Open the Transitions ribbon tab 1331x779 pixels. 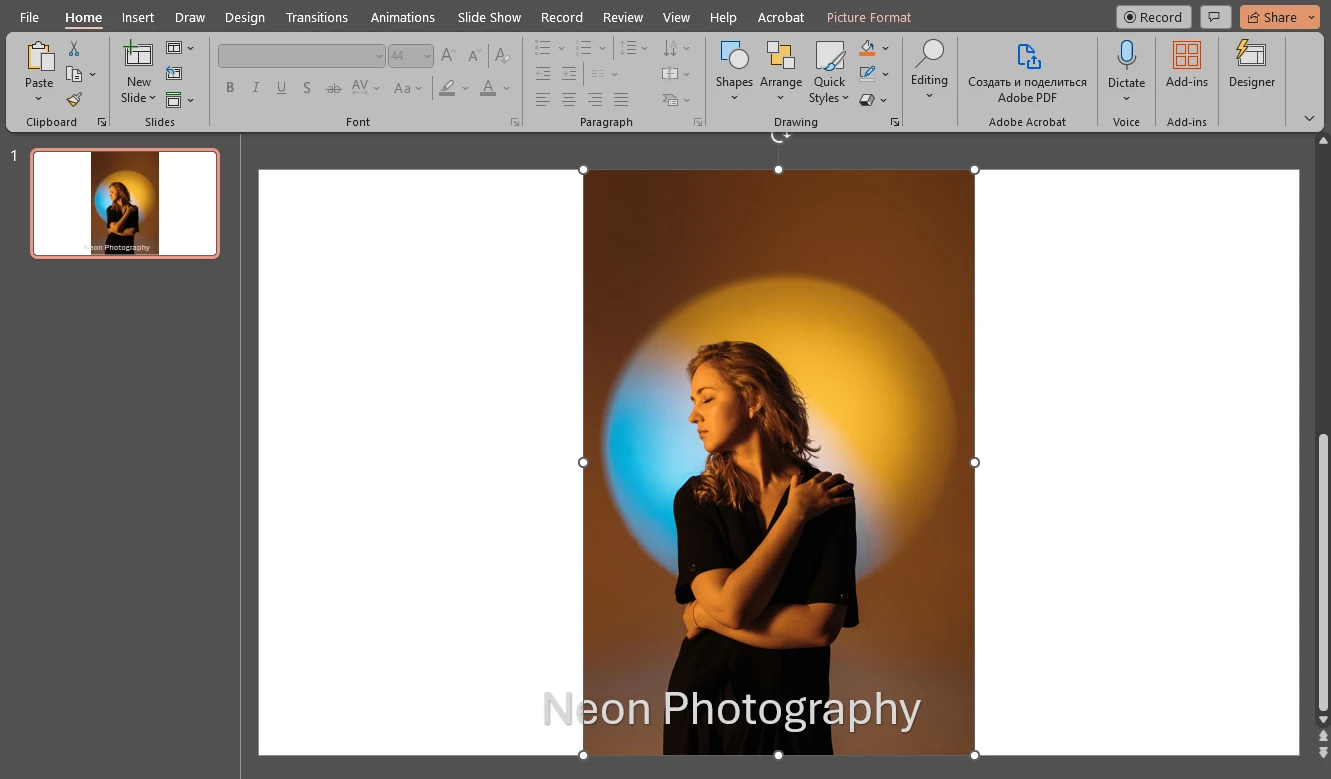click(316, 17)
